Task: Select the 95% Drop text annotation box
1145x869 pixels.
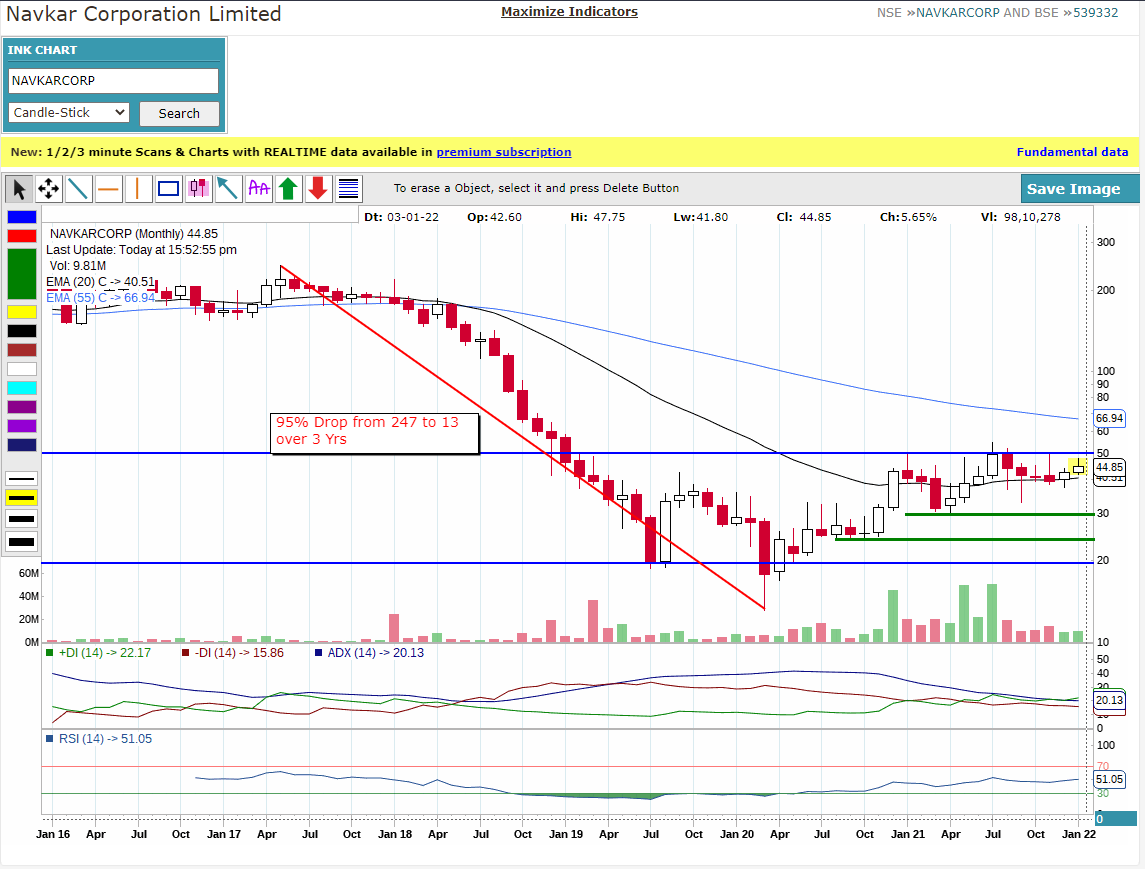Action: (x=375, y=434)
